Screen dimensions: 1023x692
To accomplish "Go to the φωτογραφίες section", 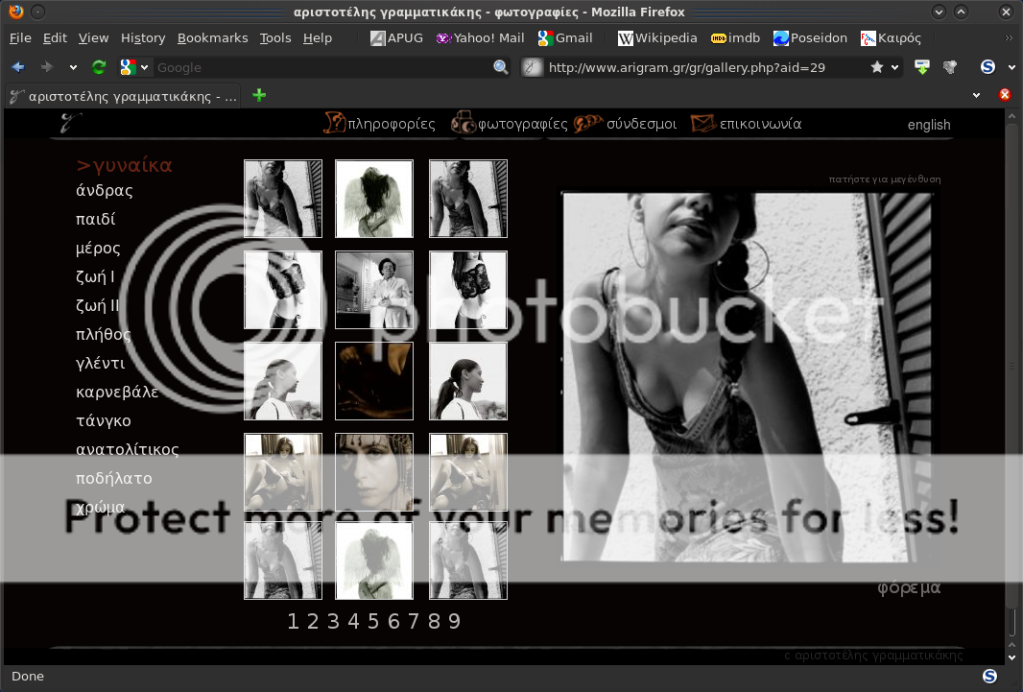I will coord(510,124).
